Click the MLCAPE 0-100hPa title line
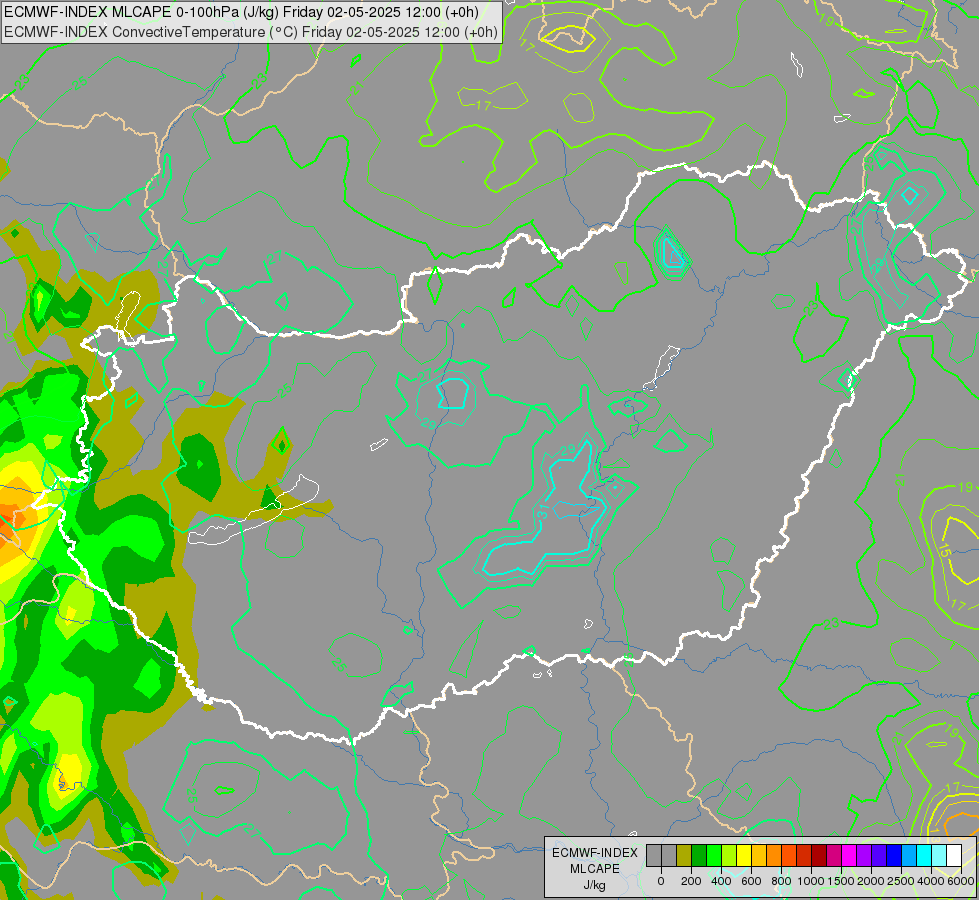The image size is (979, 900). (x=242, y=12)
